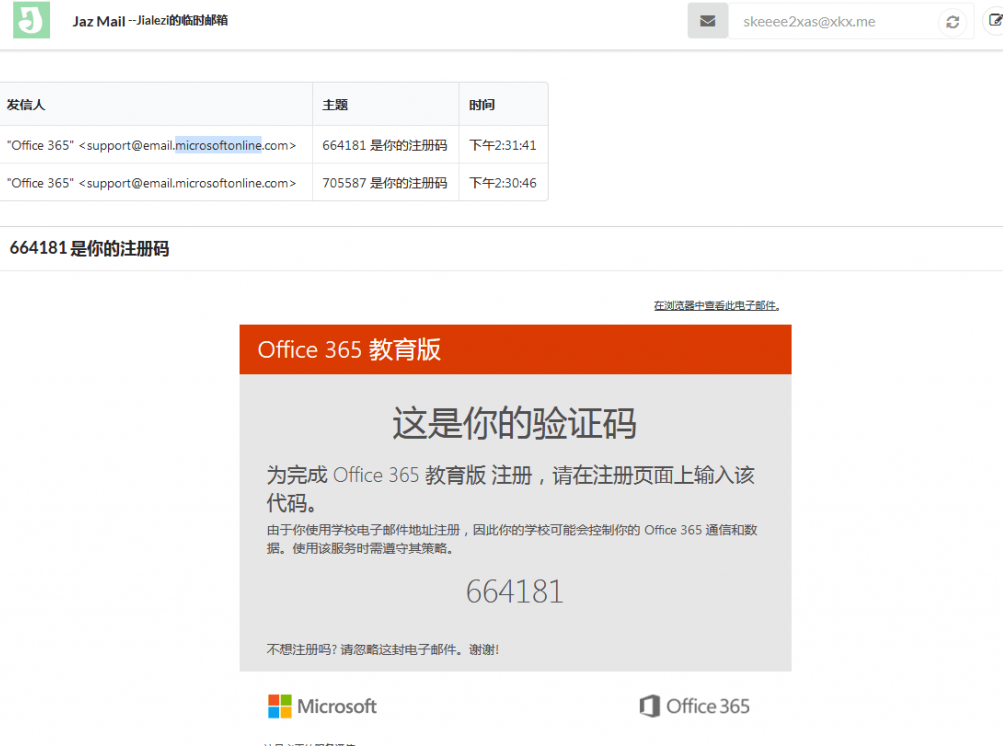Click the '这是你的验证码' heading
This screenshot has height=746, width=1003.
(514, 423)
